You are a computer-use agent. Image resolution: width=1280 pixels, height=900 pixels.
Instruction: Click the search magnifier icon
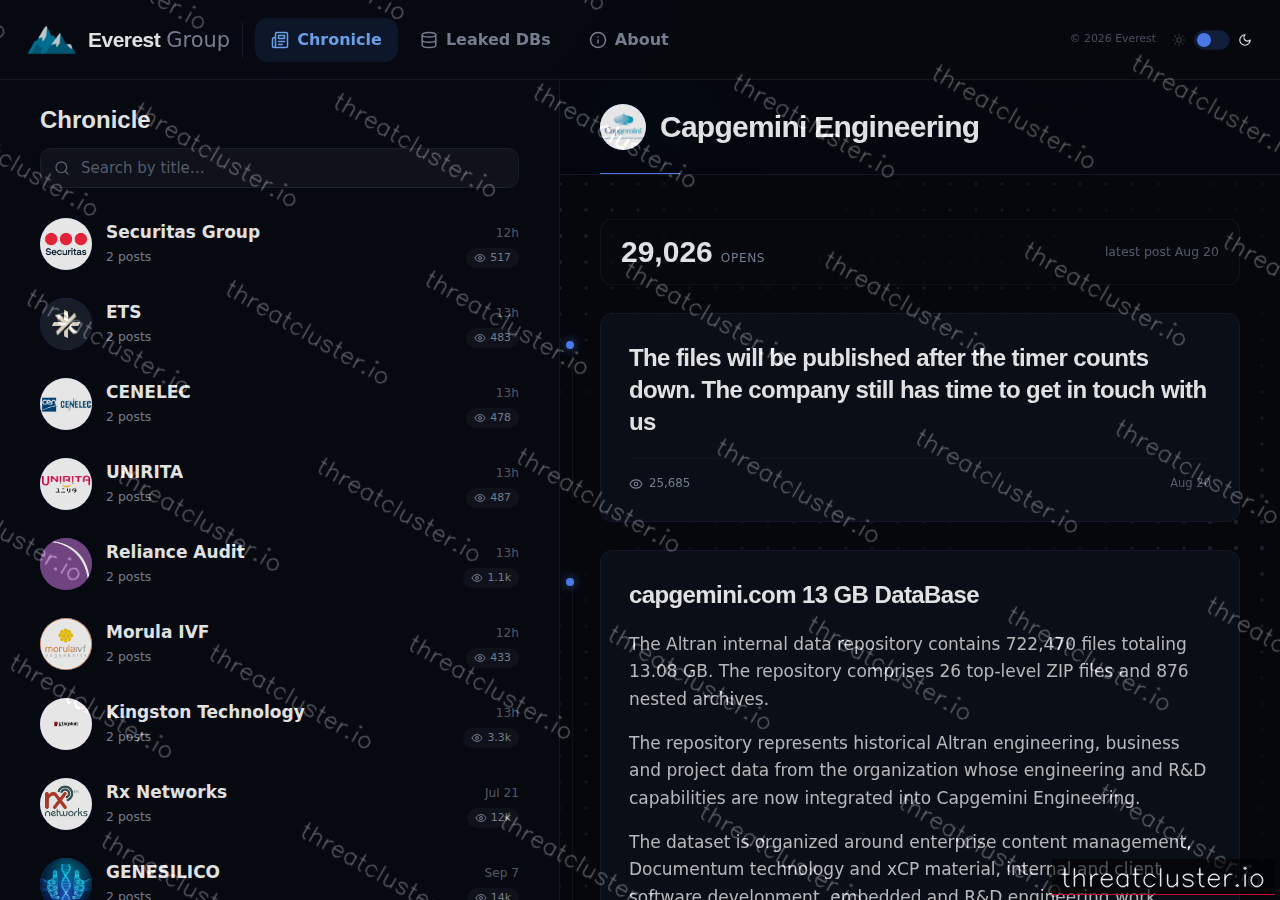(62, 168)
